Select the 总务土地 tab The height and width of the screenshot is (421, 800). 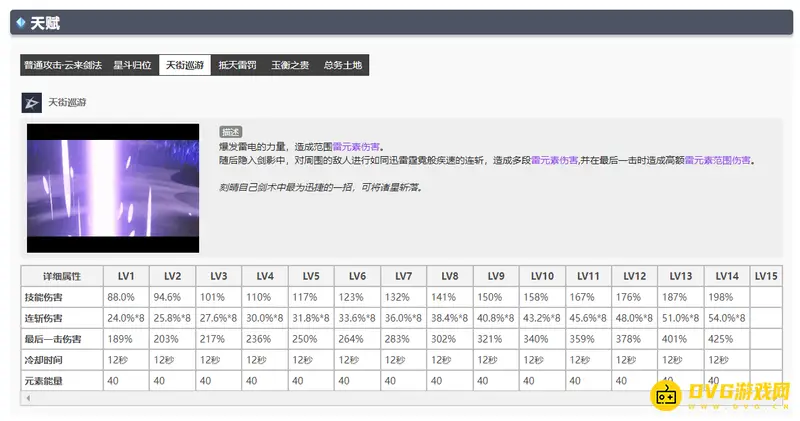(343, 65)
